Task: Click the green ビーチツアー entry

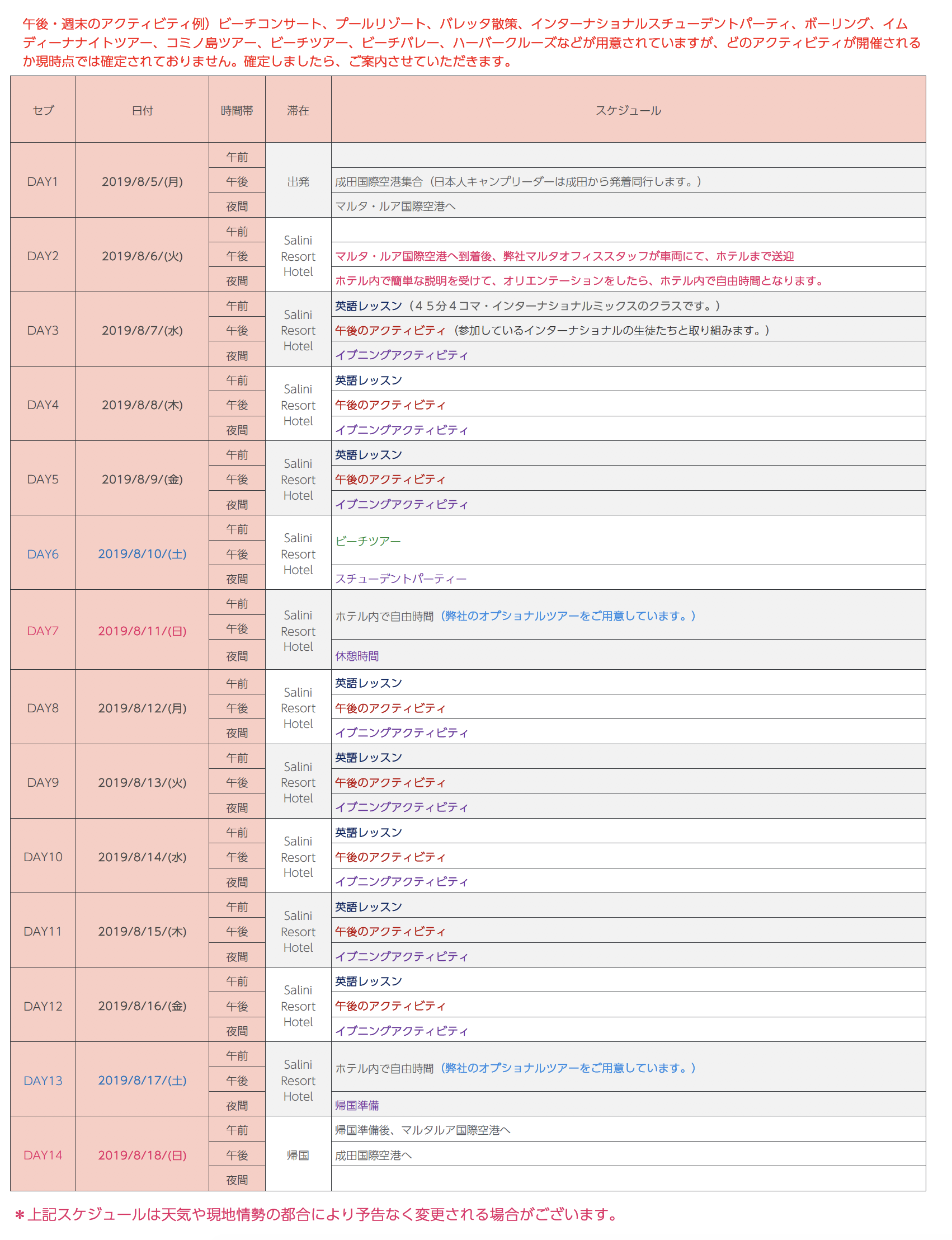Action: tap(367, 541)
